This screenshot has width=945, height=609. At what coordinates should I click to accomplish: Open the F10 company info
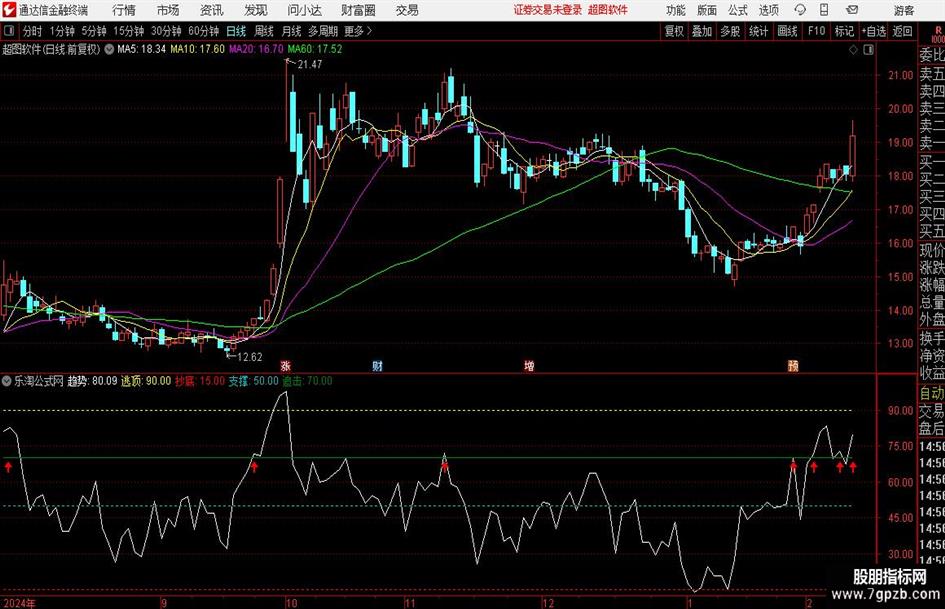pos(817,31)
